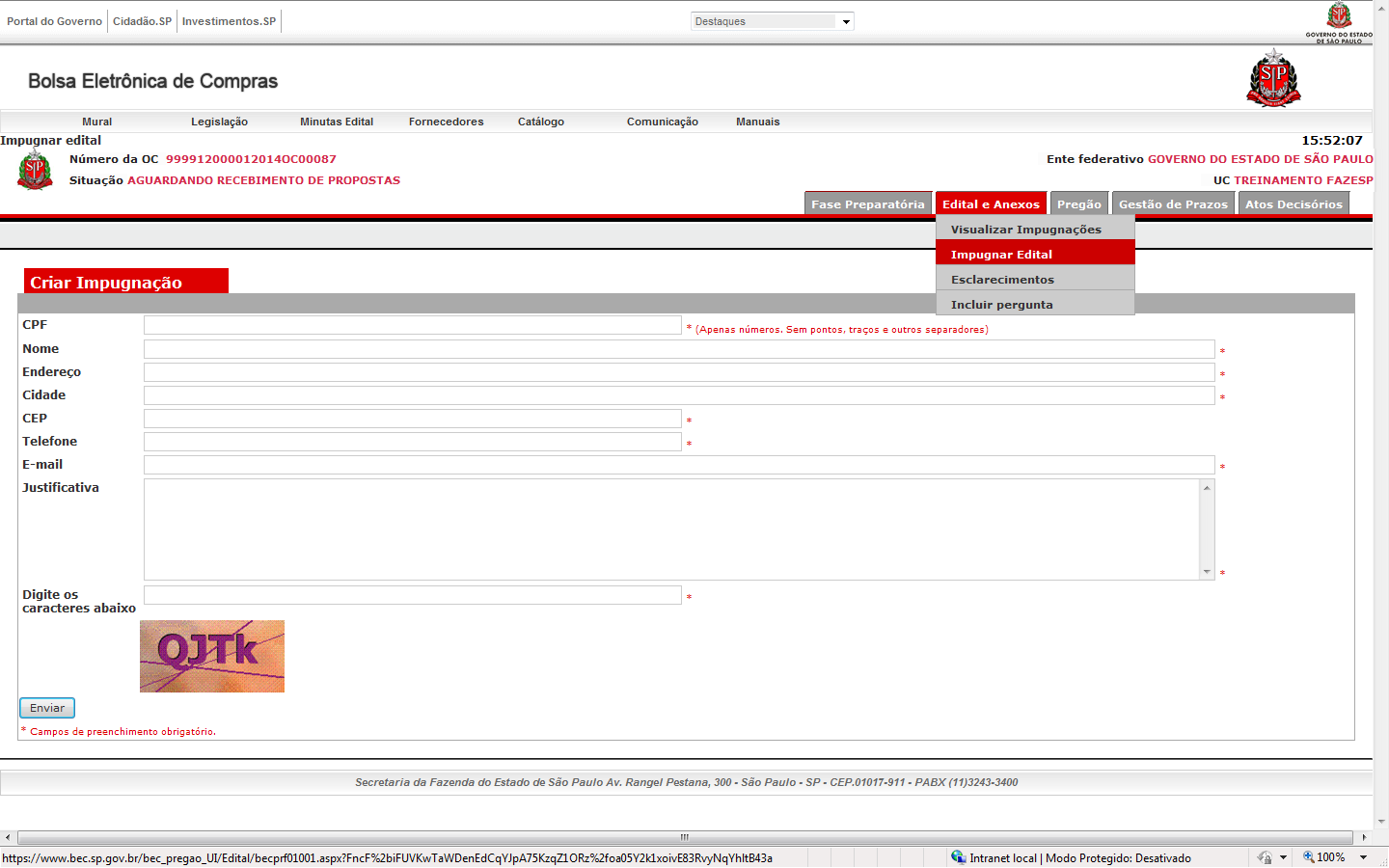Focus the CEP input field
Viewport: 1389px width, 868px height.
click(413, 419)
